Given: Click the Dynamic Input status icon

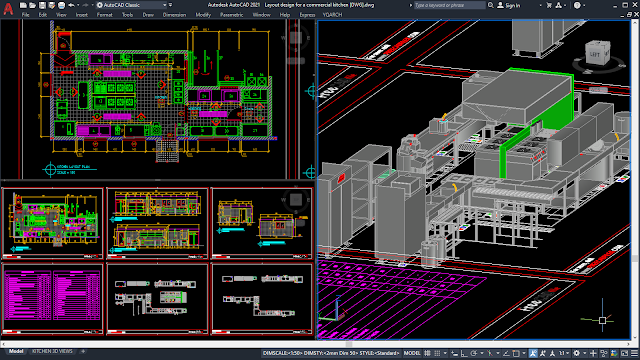Looking at the screenshot, I should coord(455,353).
